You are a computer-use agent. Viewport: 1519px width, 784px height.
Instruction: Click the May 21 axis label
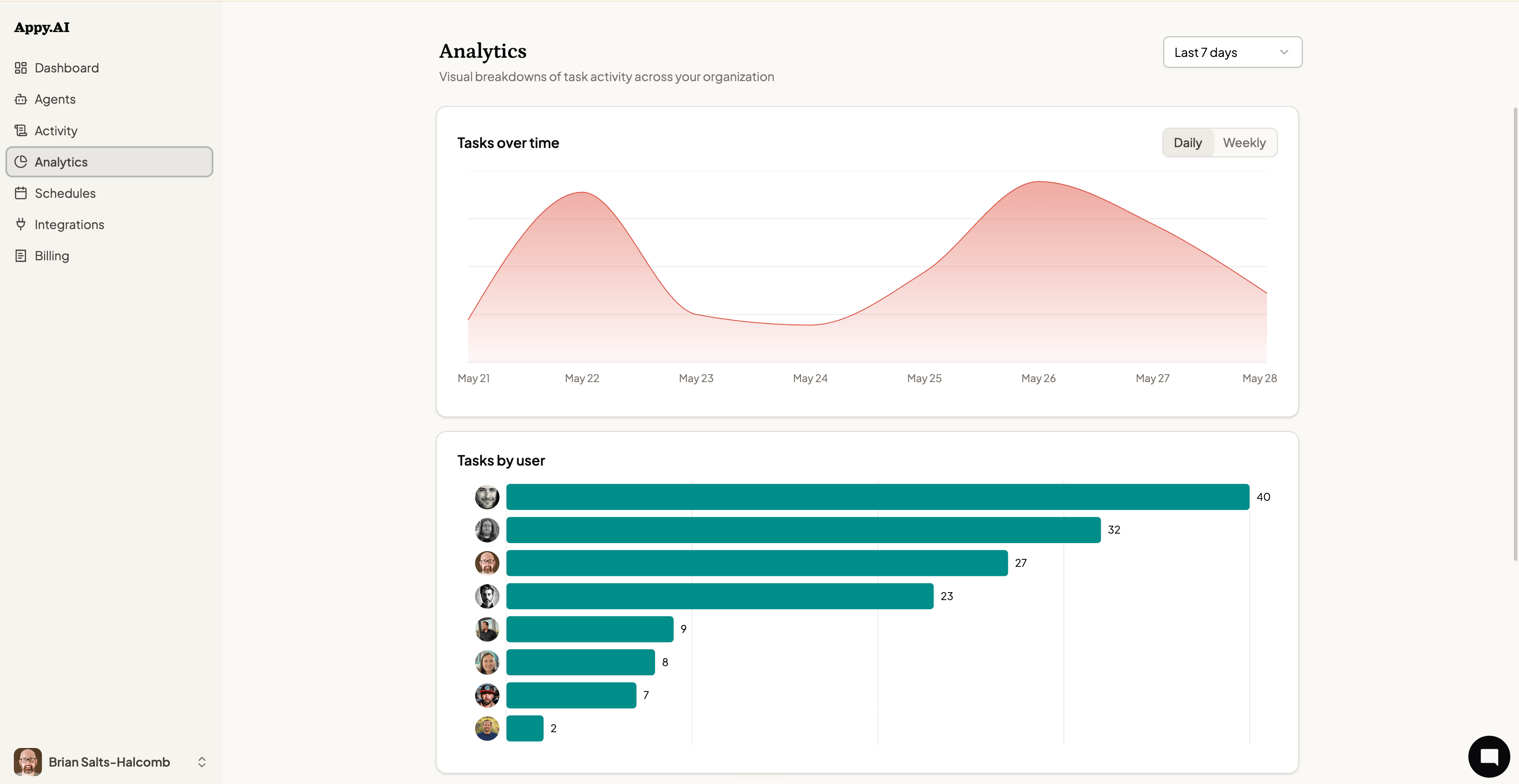point(474,378)
